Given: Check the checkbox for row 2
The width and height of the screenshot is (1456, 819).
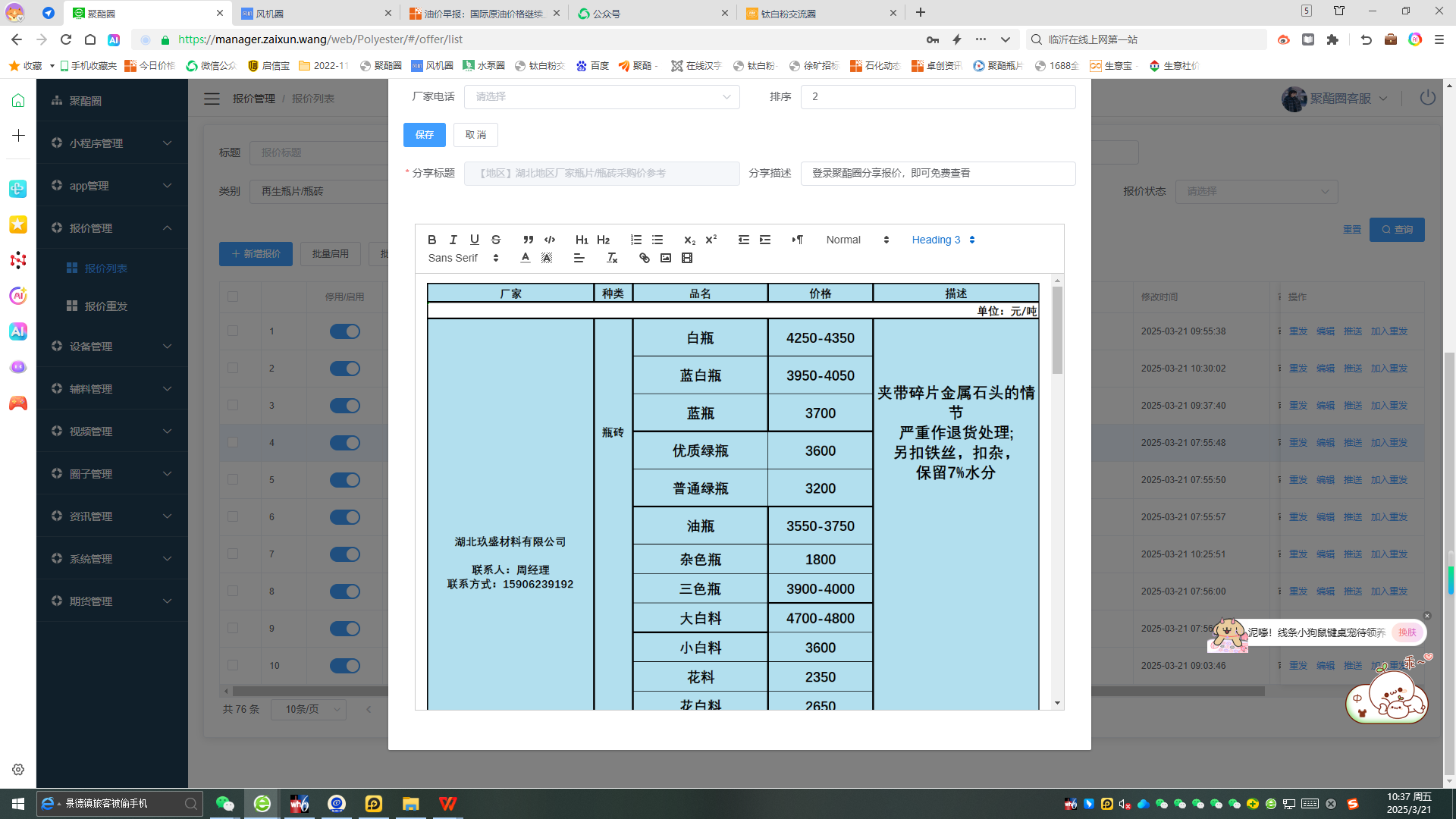Looking at the screenshot, I should (x=233, y=369).
